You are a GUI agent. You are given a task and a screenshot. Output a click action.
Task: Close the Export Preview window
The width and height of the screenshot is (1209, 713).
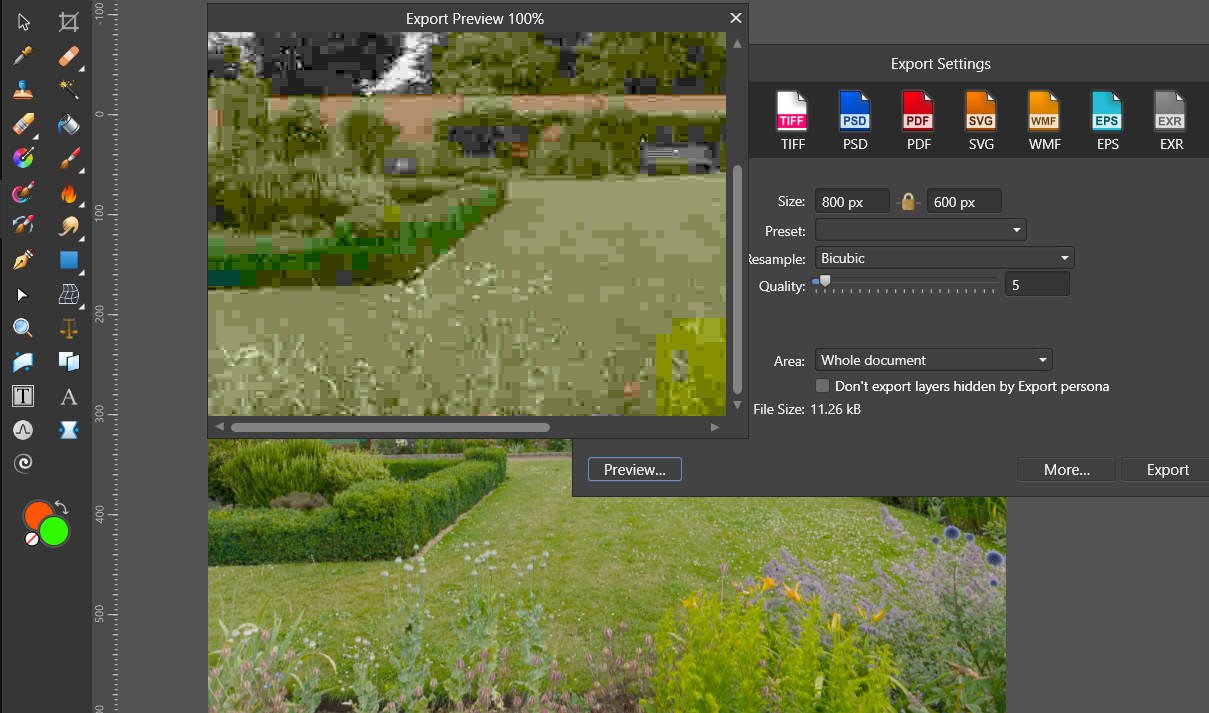tap(736, 18)
